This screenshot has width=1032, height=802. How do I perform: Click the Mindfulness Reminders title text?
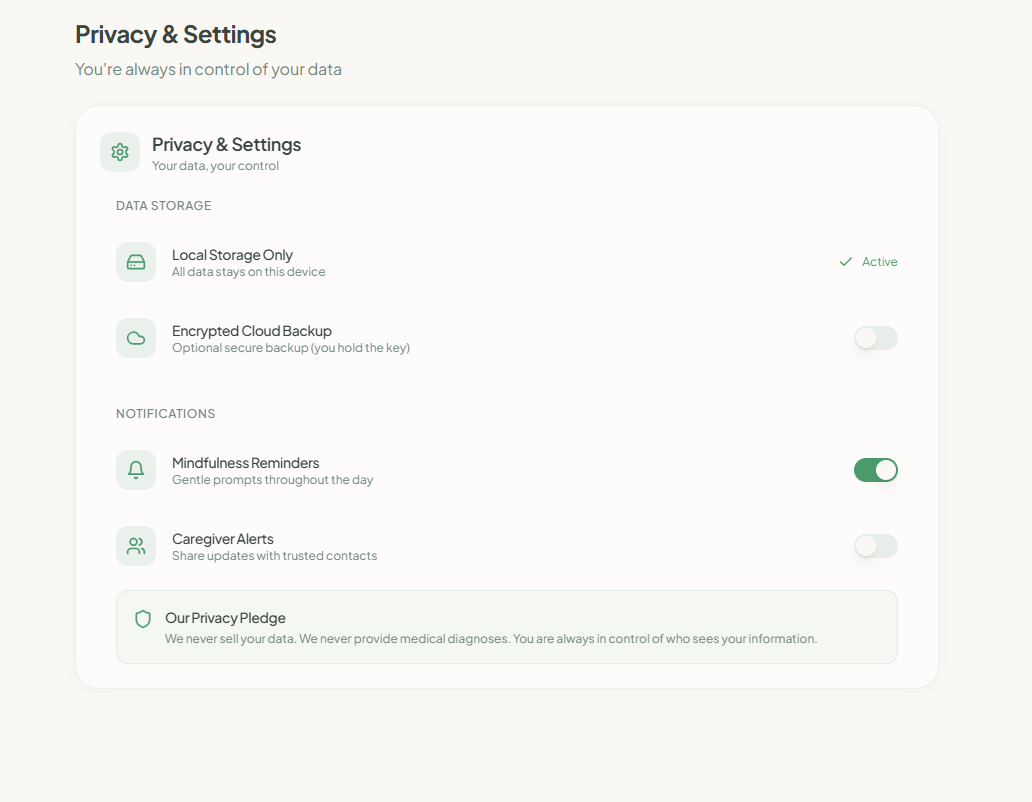(x=246, y=463)
